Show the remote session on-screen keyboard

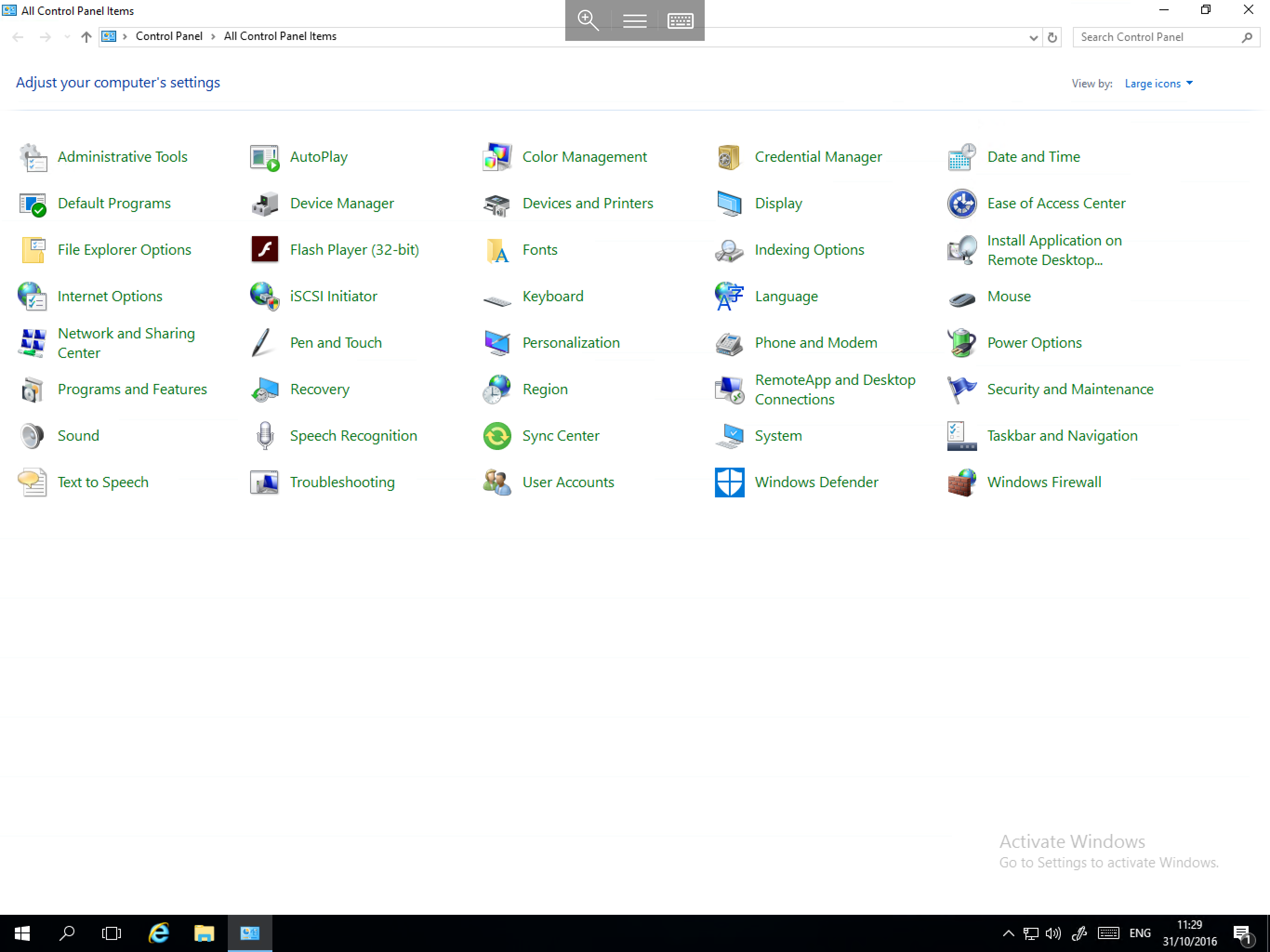(x=681, y=21)
